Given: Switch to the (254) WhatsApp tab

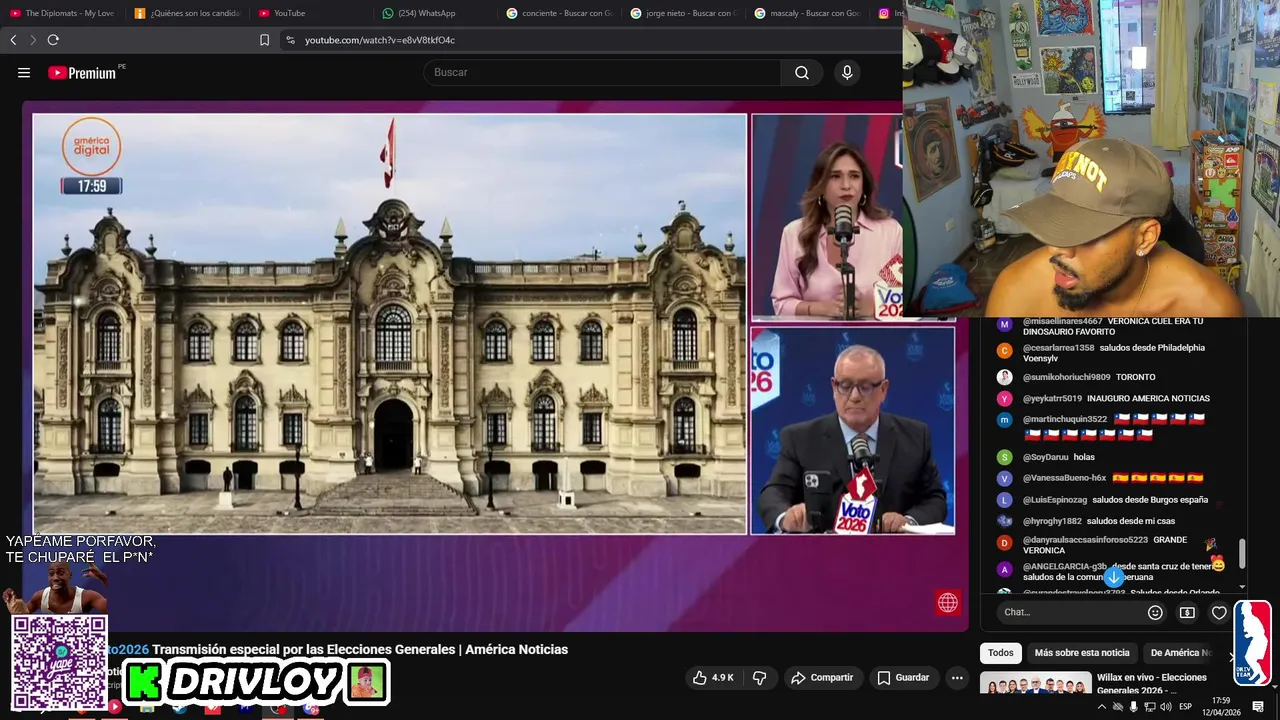Looking at the screenshot, I should (435, 13).
